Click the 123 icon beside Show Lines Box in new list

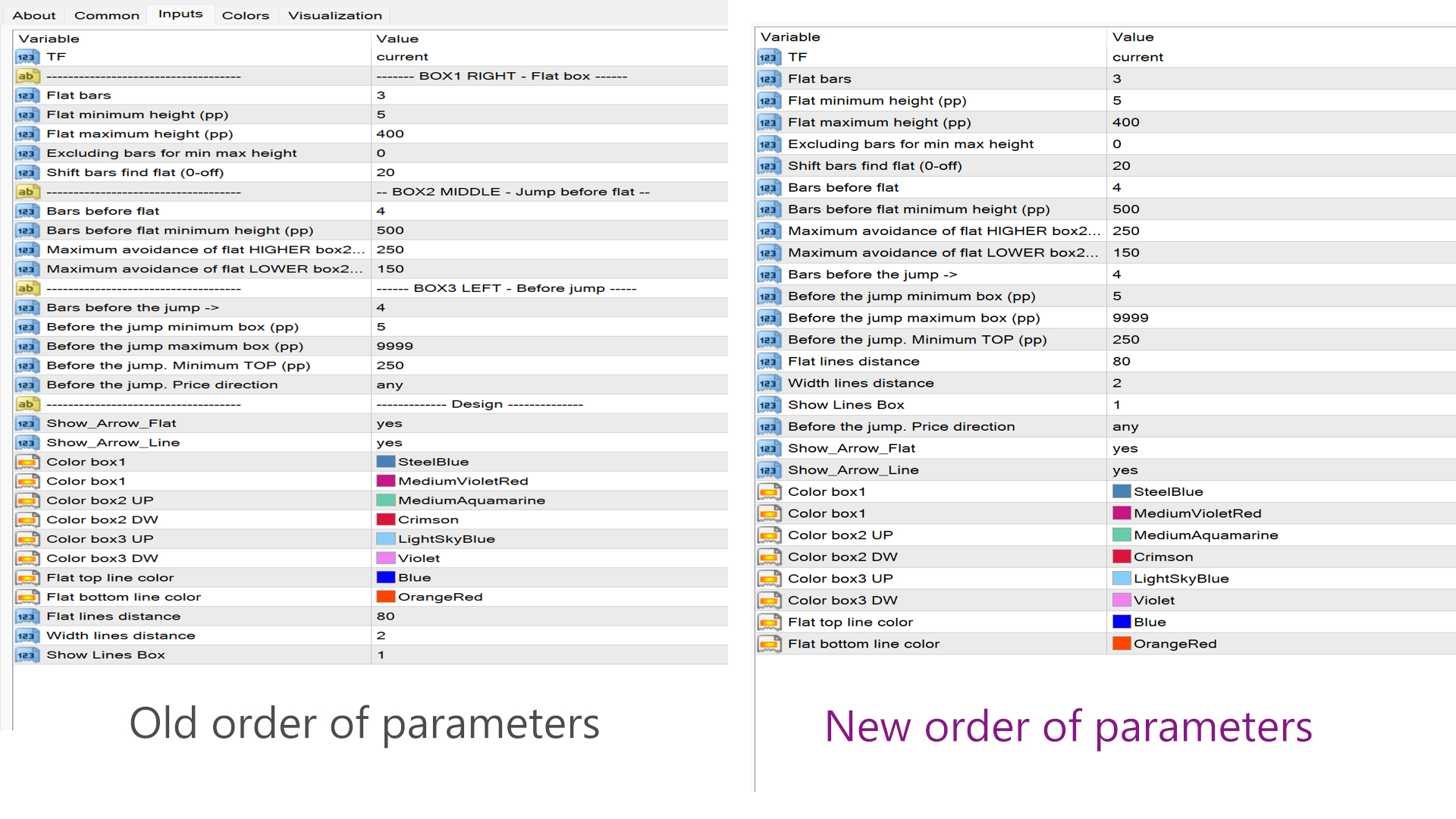pos(768,405)
